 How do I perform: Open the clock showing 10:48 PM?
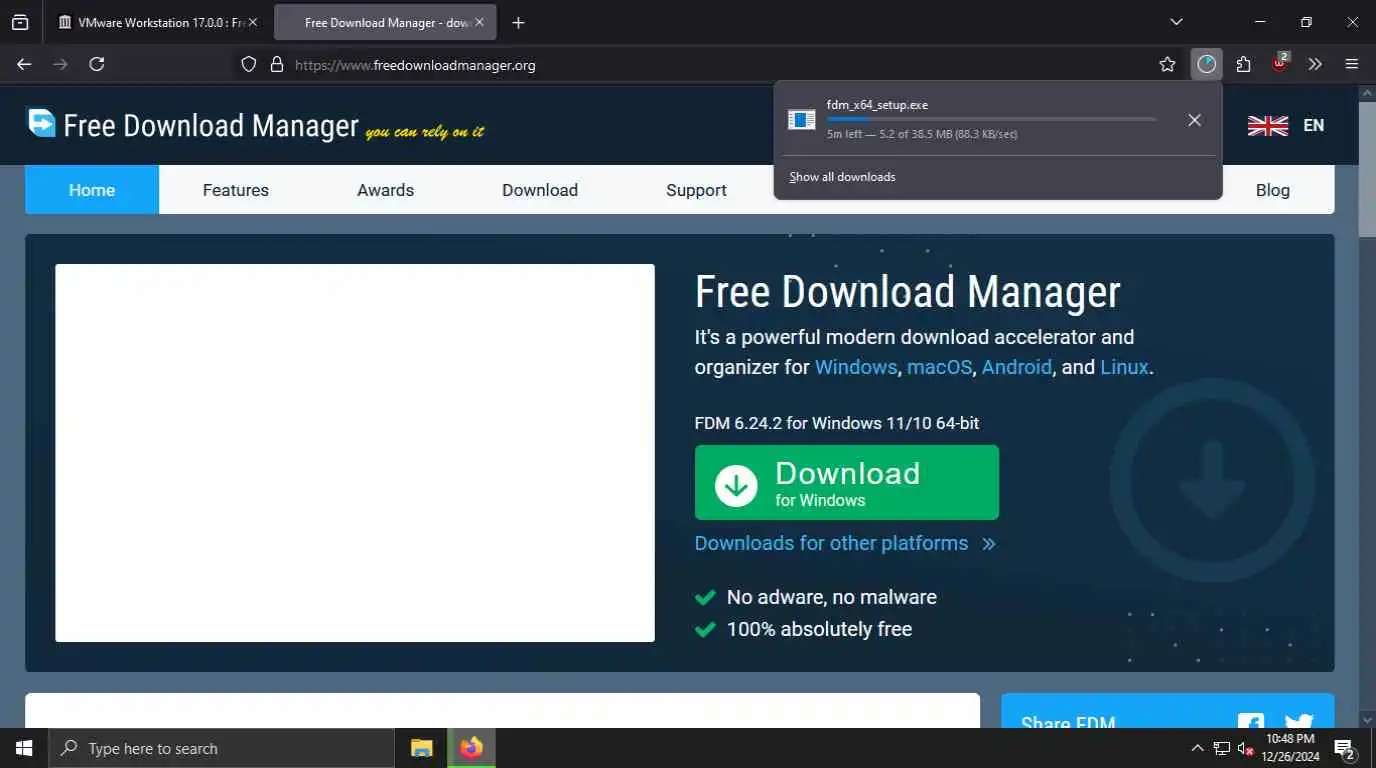pos(1290,748)
